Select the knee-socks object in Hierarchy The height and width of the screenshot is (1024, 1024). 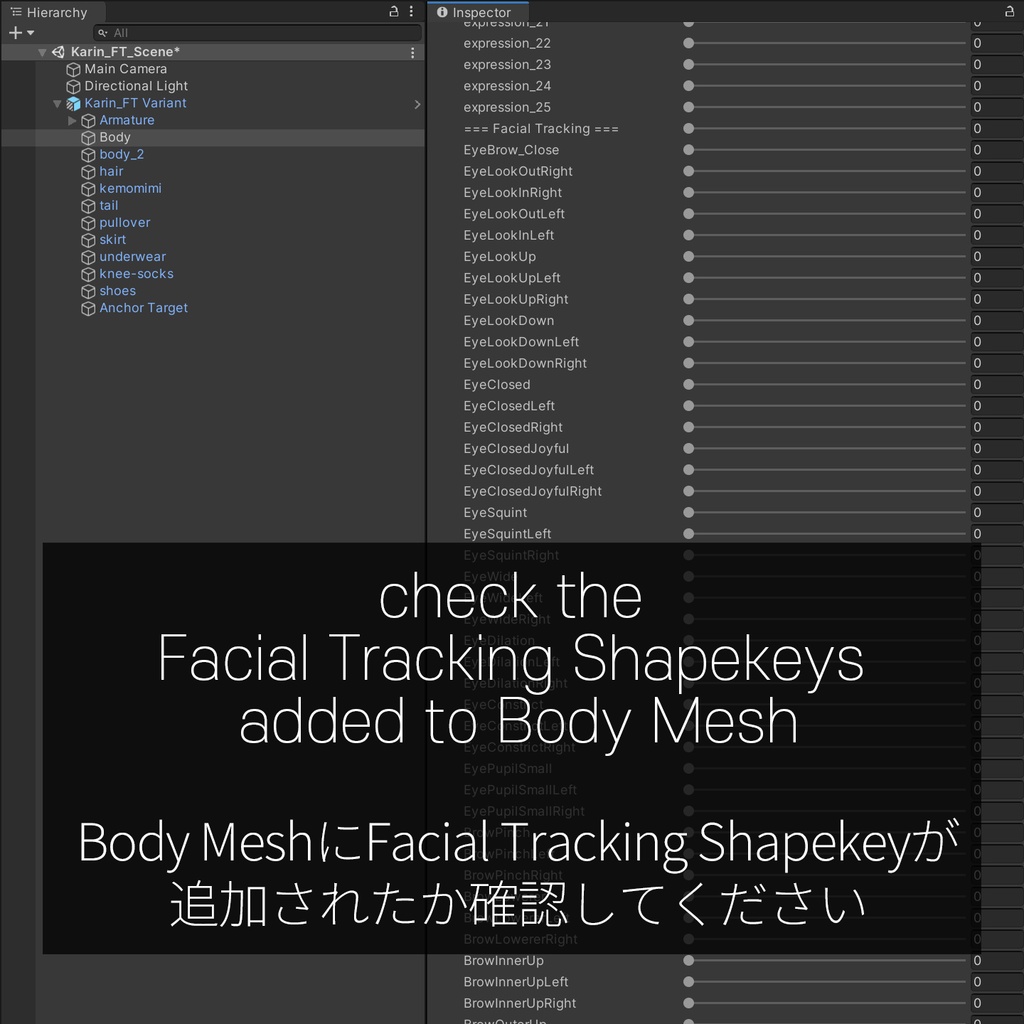(135, 273)
